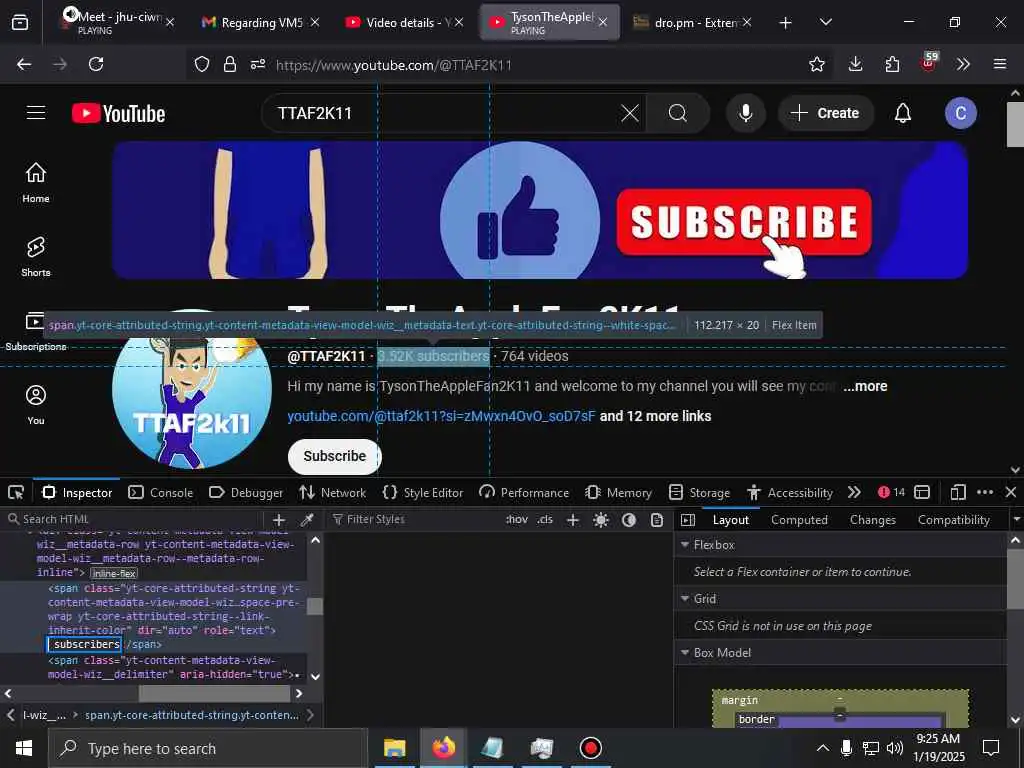Viewport: 1024px width, 768px height.
Task: List all browser tabs dropdown
Action: click(825, 22)
